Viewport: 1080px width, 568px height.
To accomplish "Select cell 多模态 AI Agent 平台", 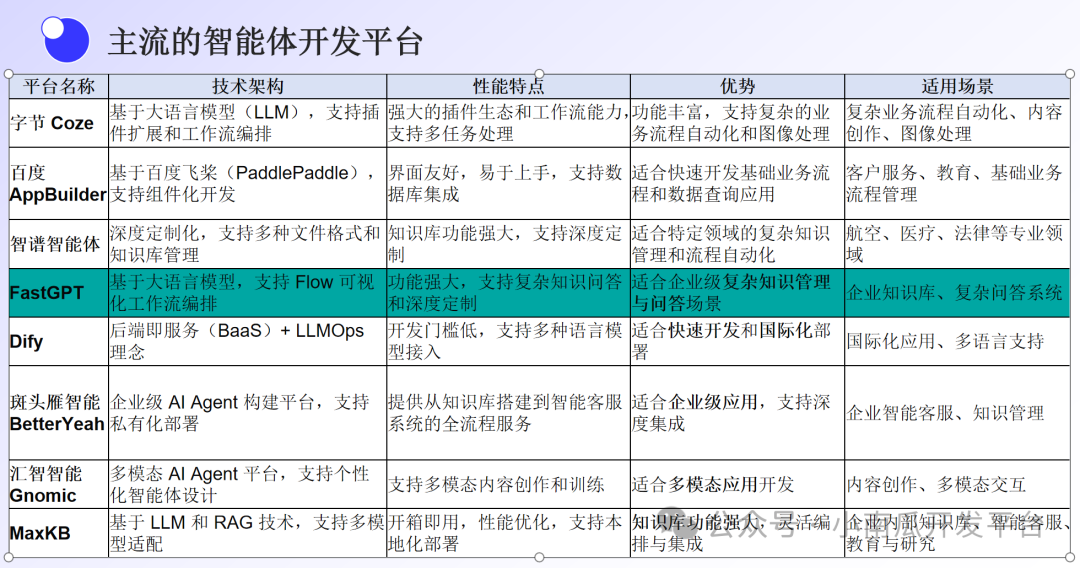I will pyautogui.click(x=247, y=485).
